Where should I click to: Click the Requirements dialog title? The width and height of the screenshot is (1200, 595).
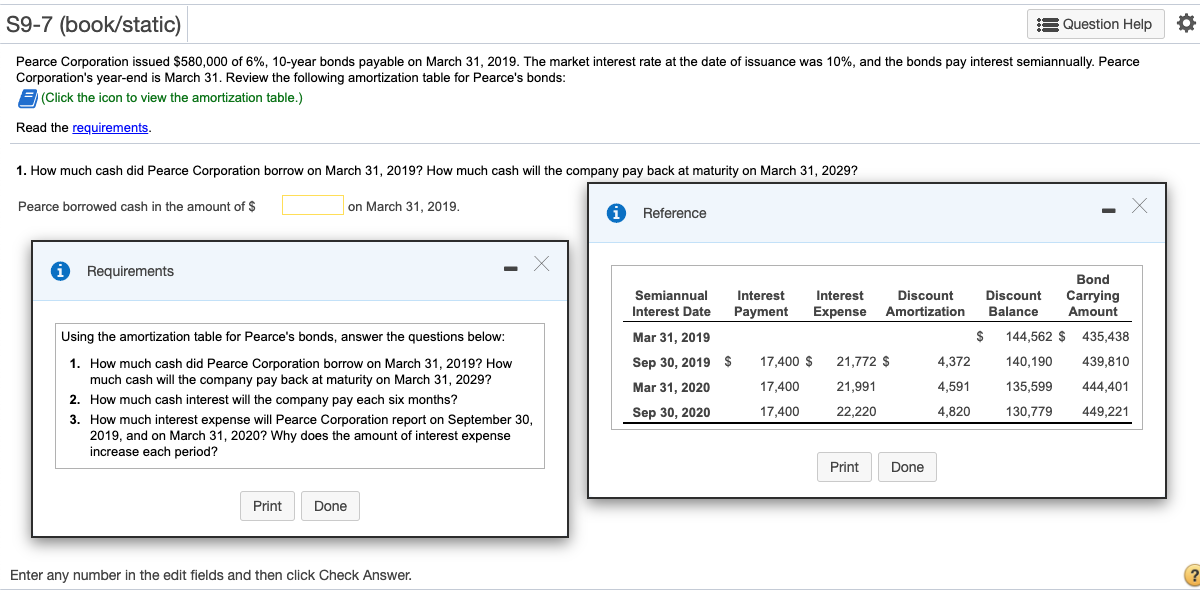(130, 271)
